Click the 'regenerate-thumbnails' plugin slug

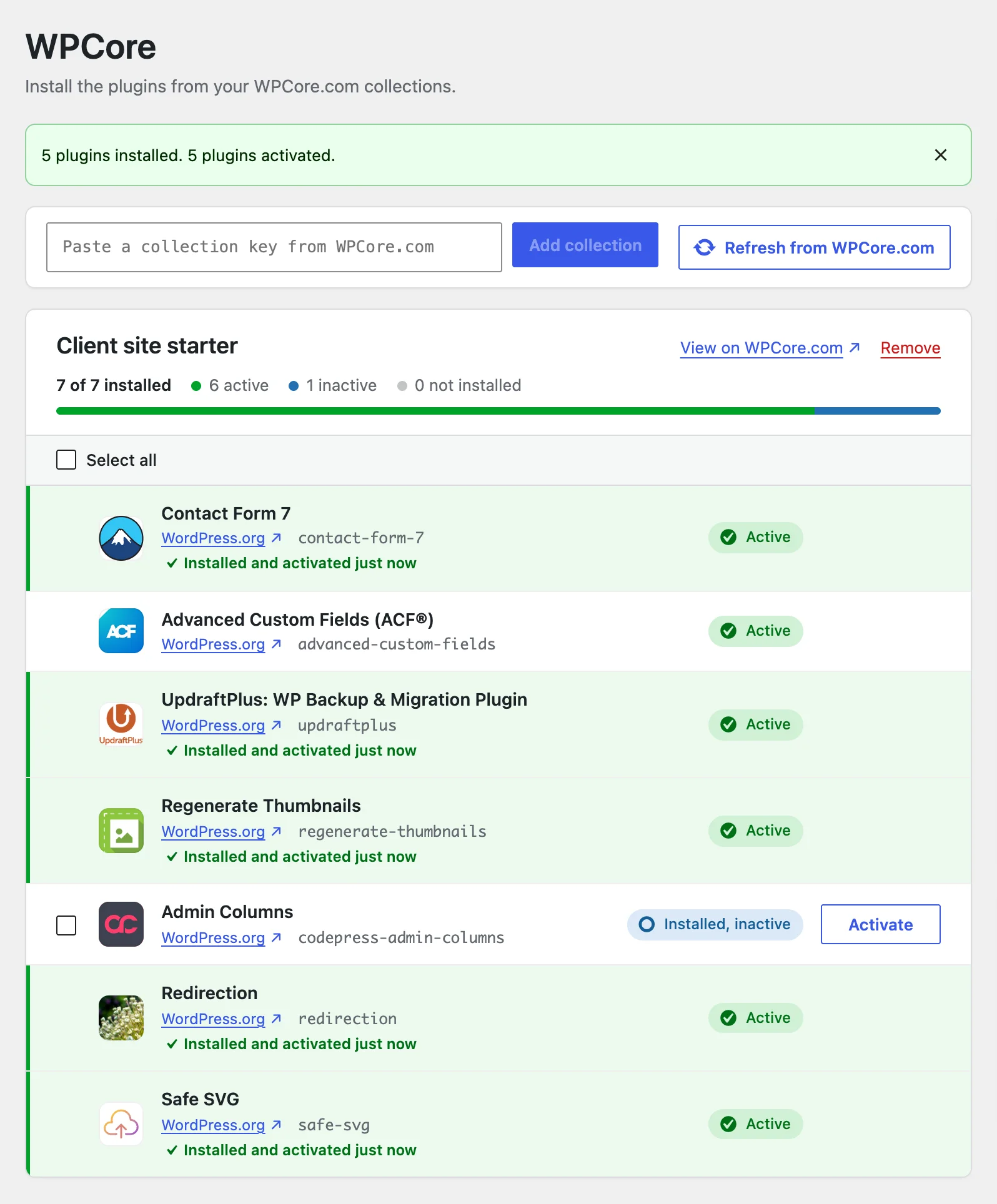coord(392,832)
